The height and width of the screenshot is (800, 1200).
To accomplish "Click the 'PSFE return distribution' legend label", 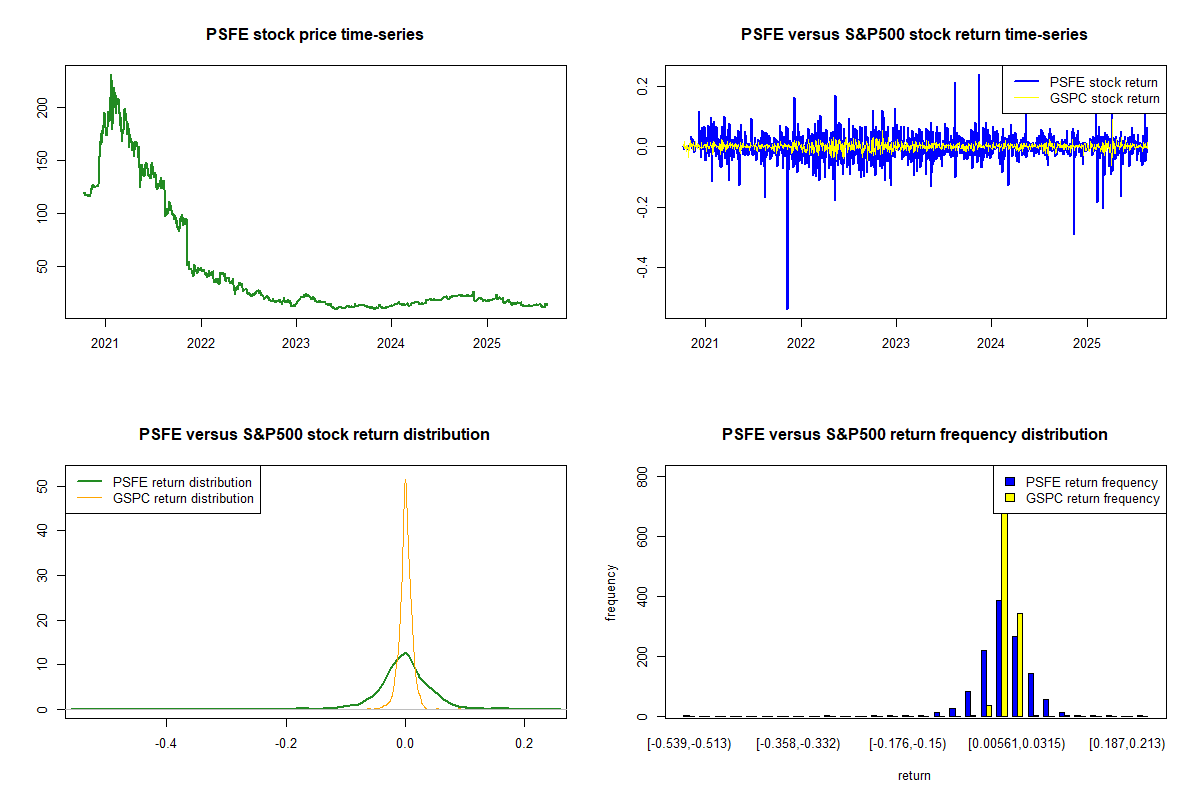I will [183, 482].
